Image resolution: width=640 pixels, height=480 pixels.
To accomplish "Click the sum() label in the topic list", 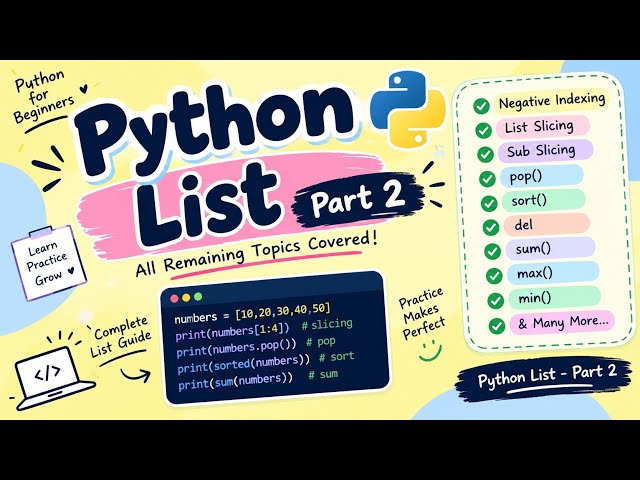I will click(x=550, y=249).
